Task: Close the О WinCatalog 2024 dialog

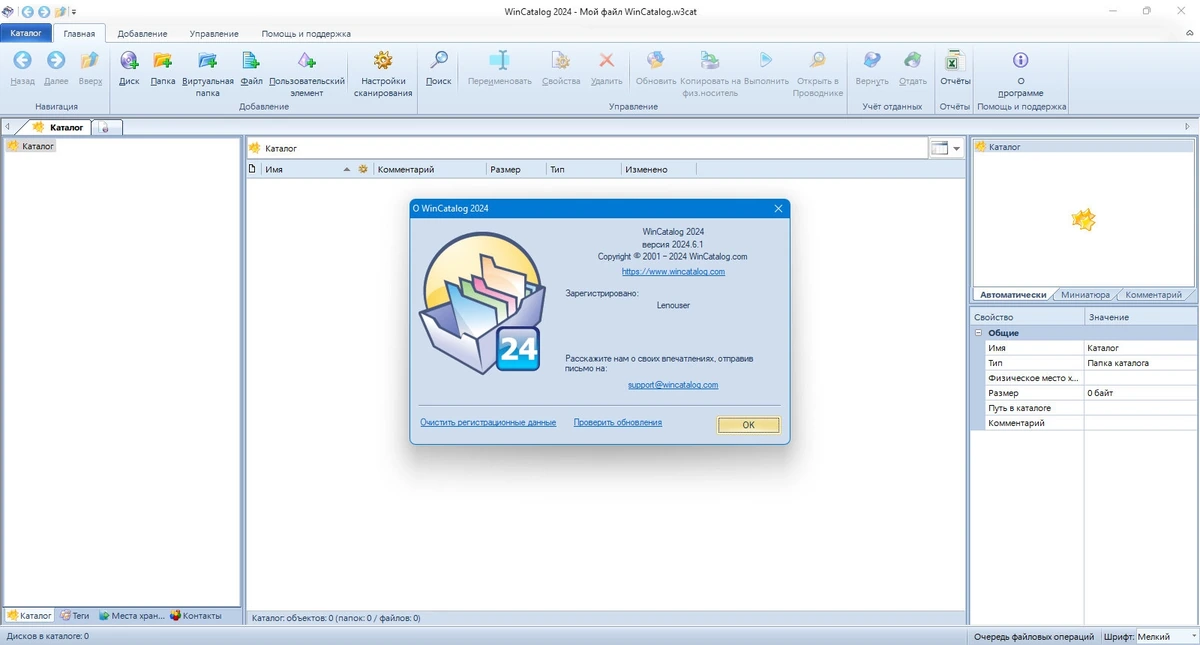Action: pyautogui.click(x=778, y=208)
